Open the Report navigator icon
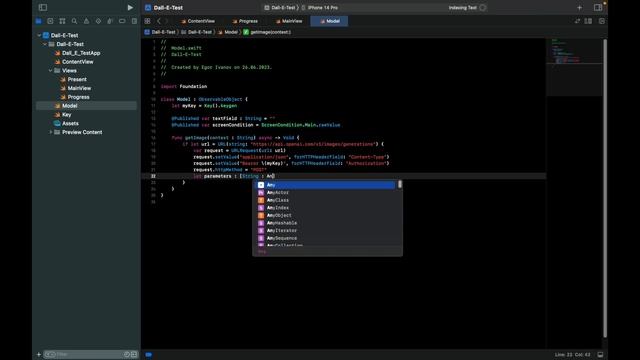Image resolution: width=640 pixels, height=360 pixels. 134,21
